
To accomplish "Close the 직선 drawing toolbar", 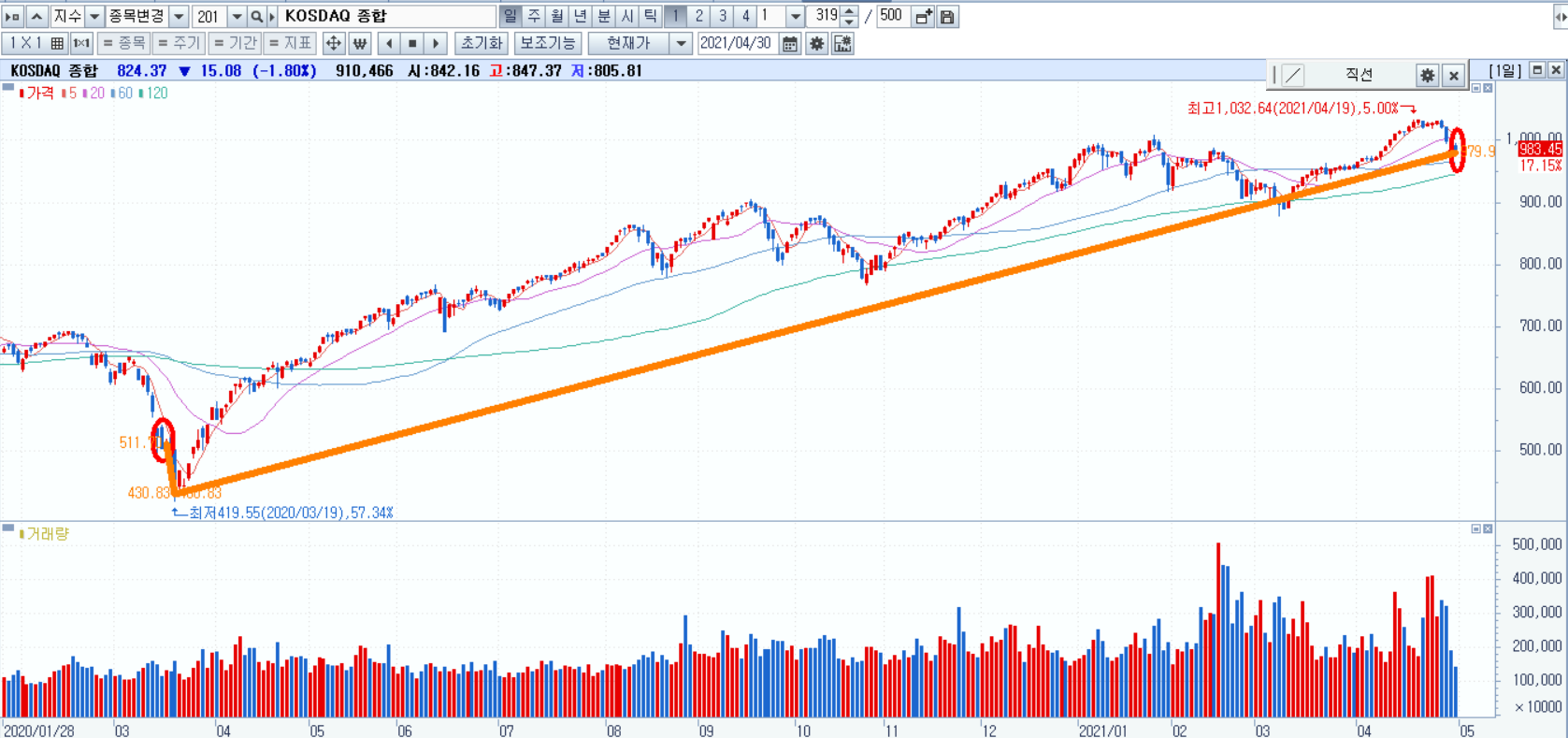I will (1453, 75).
